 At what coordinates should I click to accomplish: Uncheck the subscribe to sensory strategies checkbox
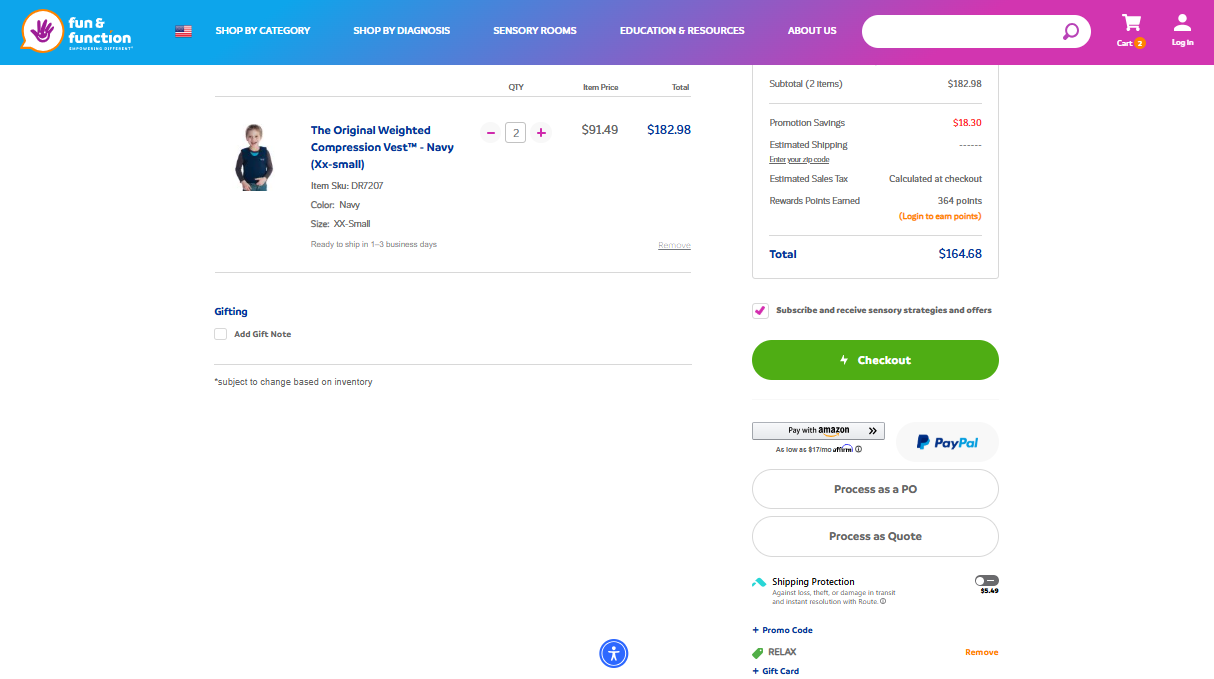[761, 311]
